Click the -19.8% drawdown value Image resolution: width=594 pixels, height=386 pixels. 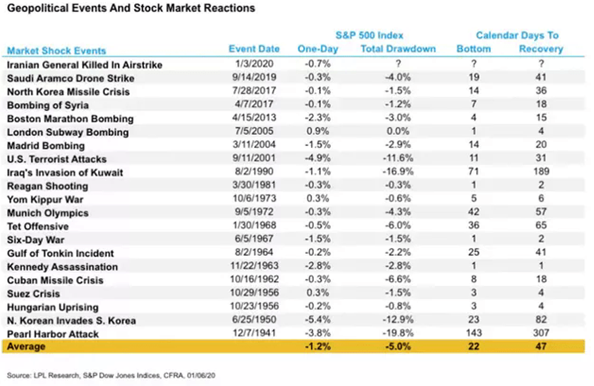pyautogui.click(x=398, y=333)
